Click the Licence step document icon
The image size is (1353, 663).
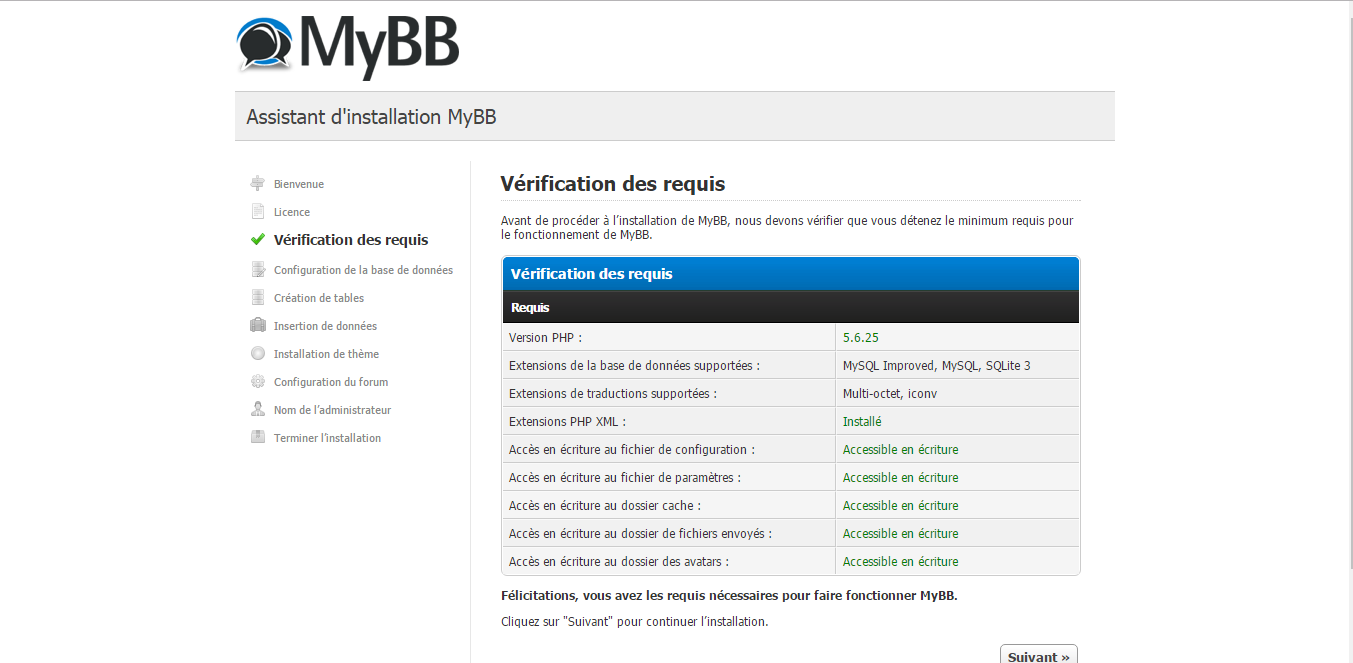pos(258,211)
